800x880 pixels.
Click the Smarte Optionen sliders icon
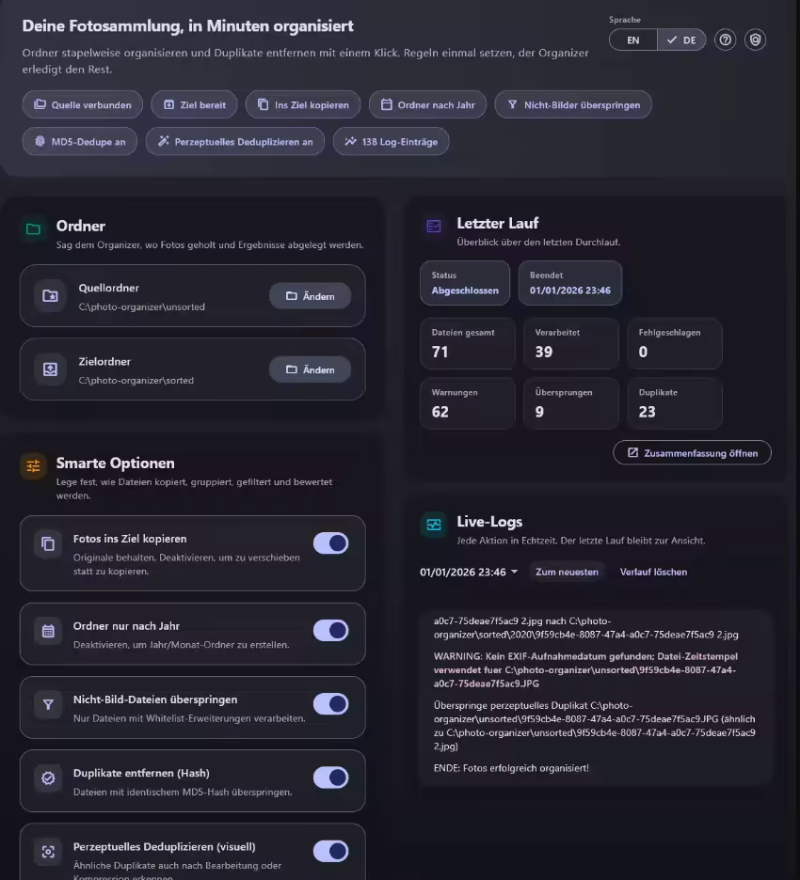point(34,465)
